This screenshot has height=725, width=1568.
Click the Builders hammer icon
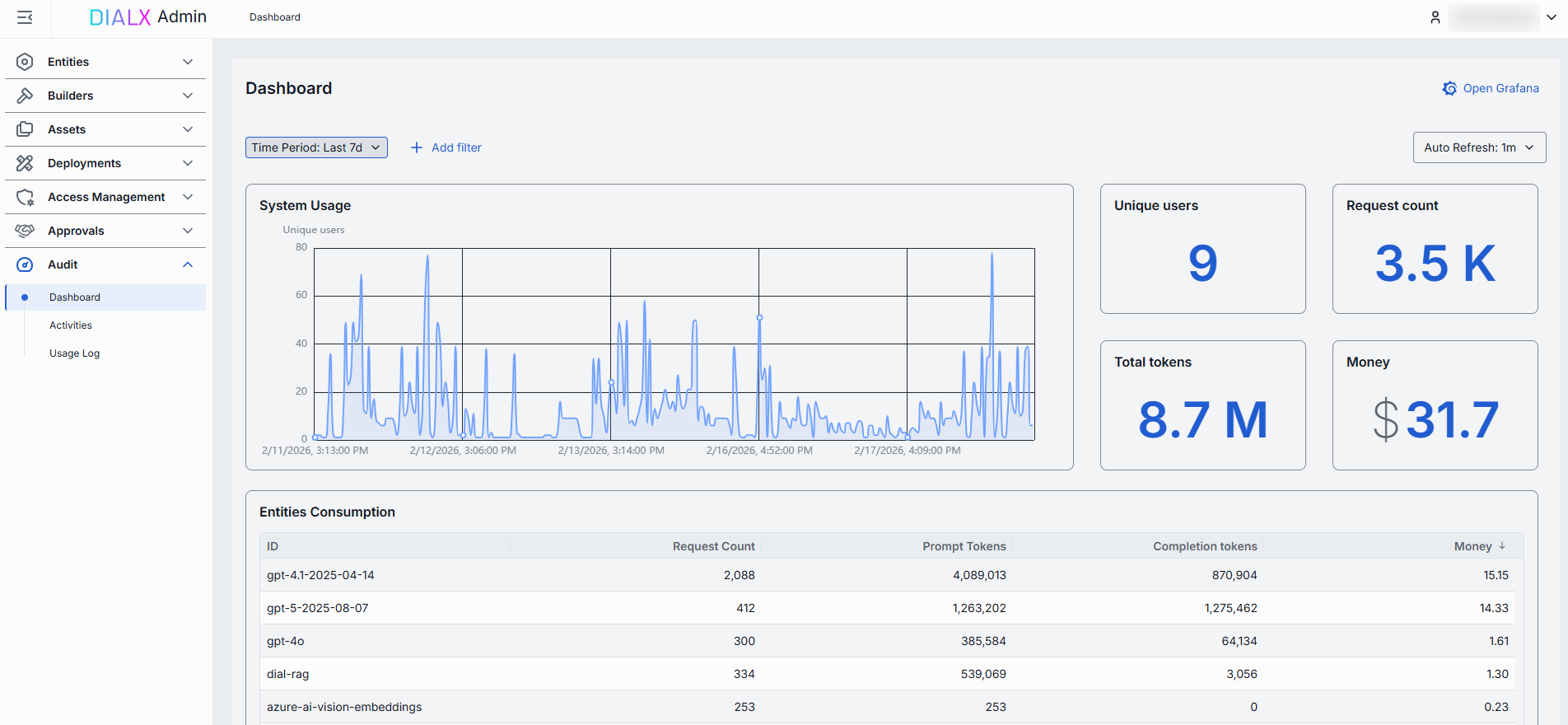coord(25,96)
